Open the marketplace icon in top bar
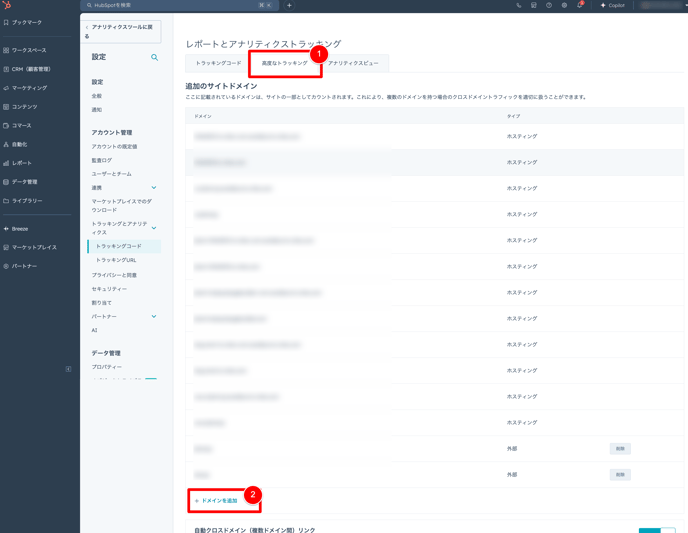The width and height of the screenshot is (688, 533). pos(533,5)
